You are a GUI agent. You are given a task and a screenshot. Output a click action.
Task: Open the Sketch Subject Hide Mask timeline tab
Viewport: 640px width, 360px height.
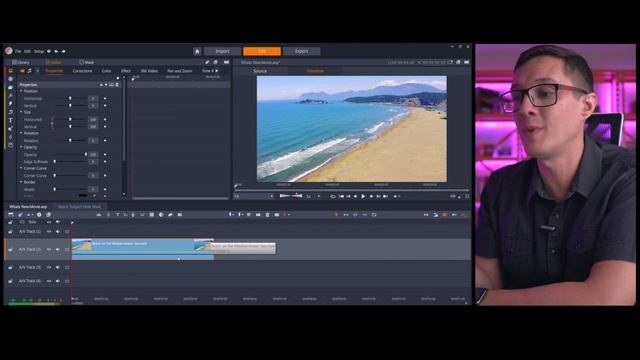[80, 207]
